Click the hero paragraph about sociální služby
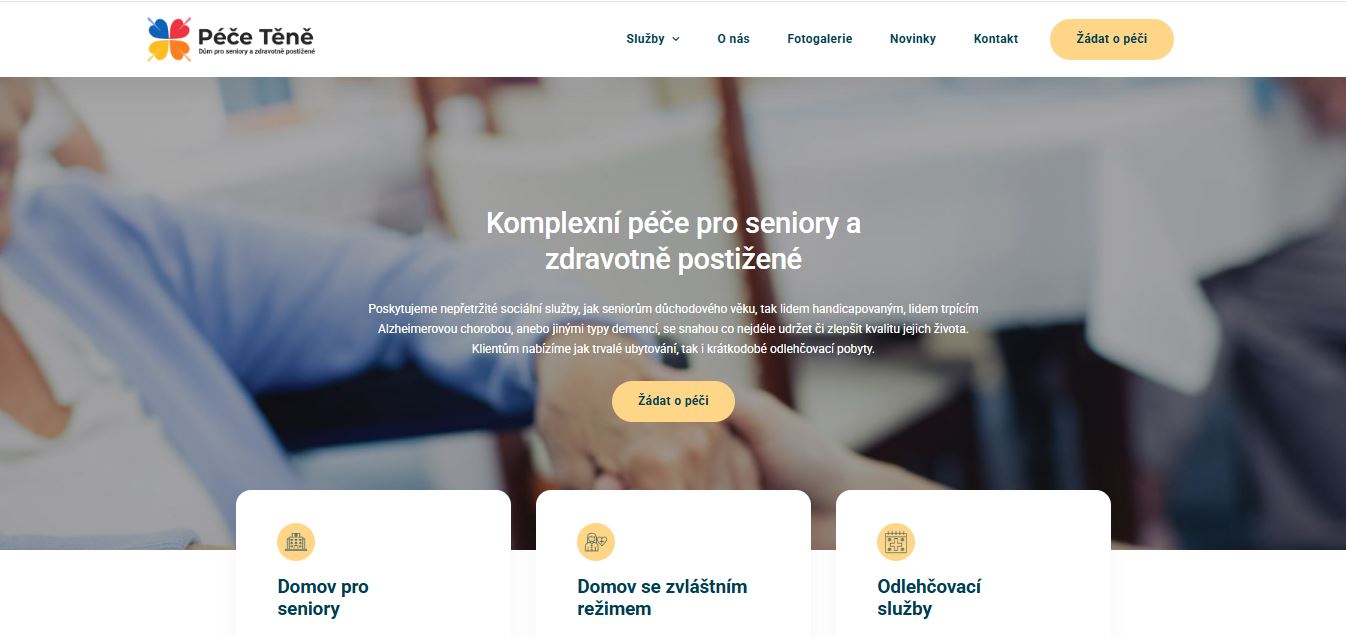The image size is (1346, 637). (x=673, y=329)
